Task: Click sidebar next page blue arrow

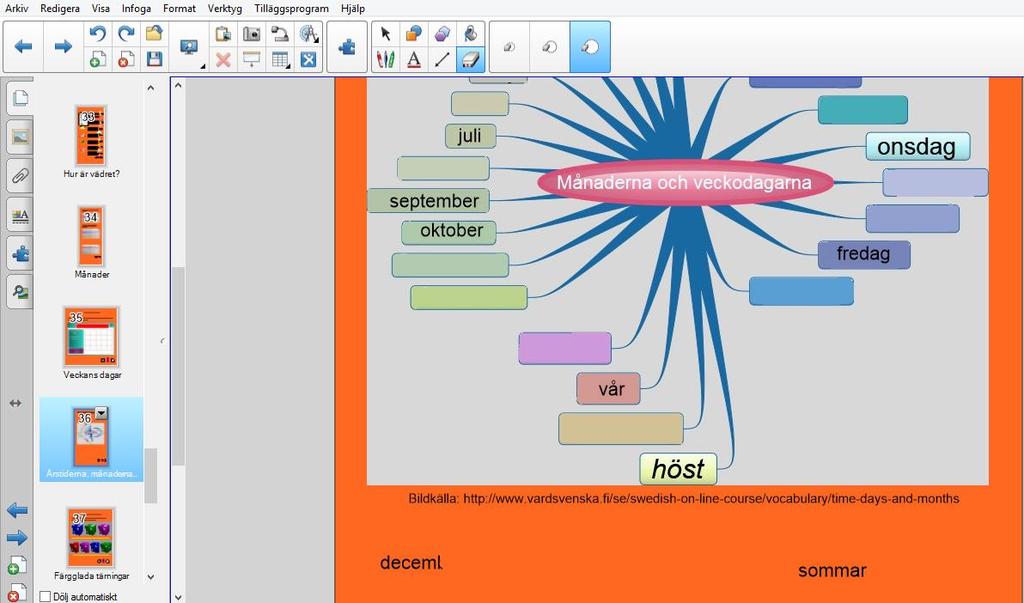Action: click(17, 538)
